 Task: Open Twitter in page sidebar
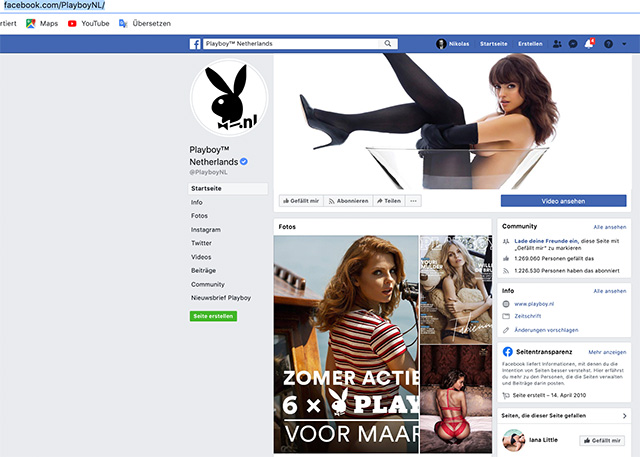pyautogui.click(x=201, y=243)
